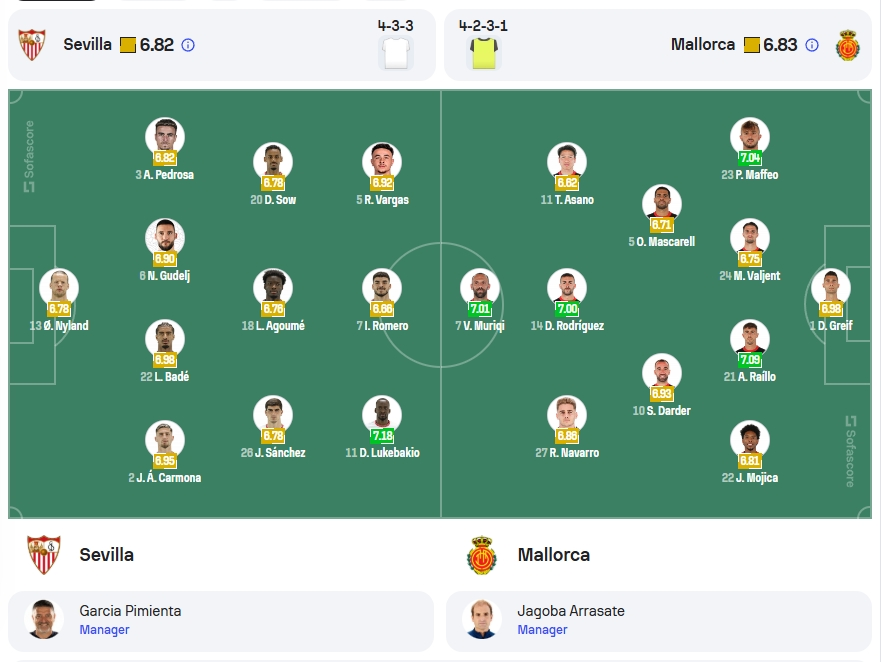
Task: Click the Mallorca crest in the lineup header
Action: 847,45
